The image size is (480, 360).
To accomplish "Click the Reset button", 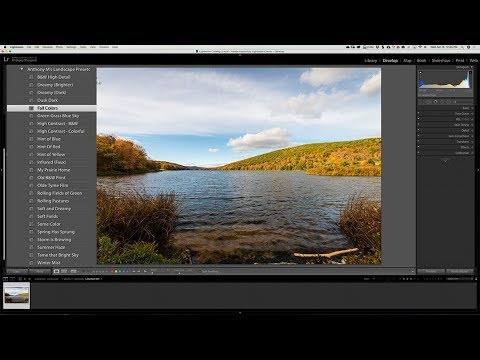I will point(459,271).
